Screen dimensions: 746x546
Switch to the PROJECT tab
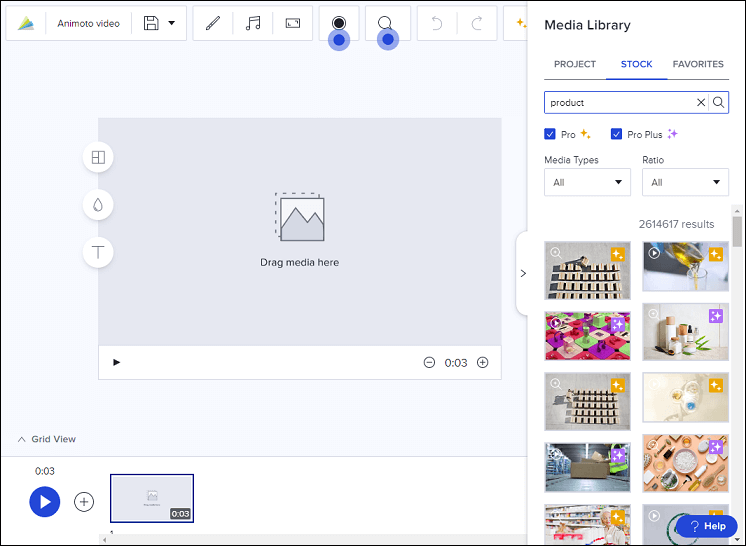point(575,64)
